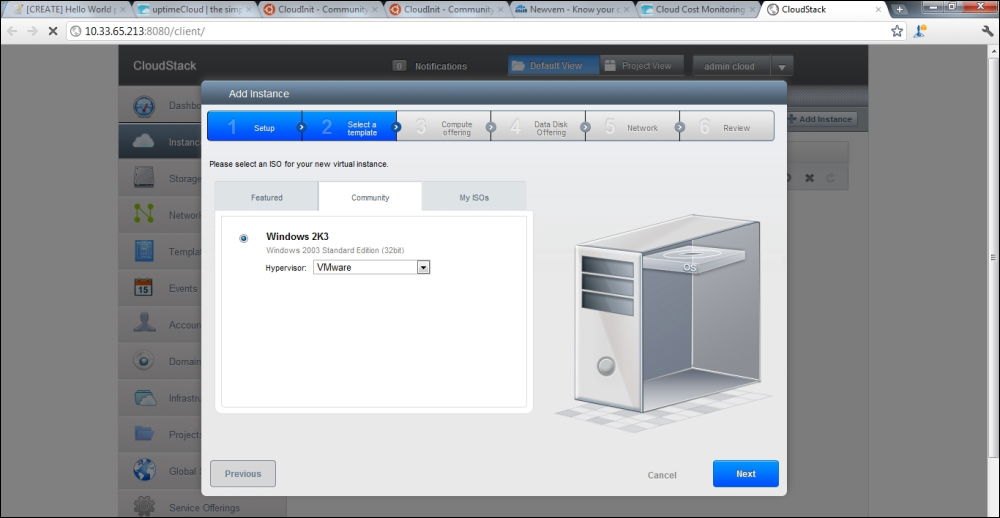1000x518 pixels.
Task: Select the Windows 2K3 radio button
Action: [x=244, y=238]
